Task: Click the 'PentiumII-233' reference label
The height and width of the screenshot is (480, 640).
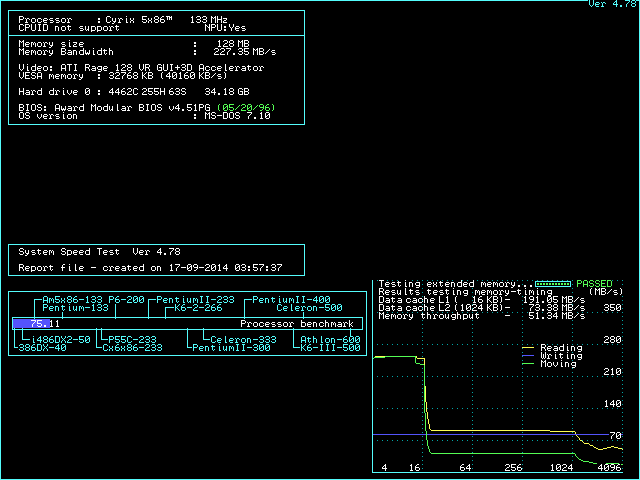Action: [196, 300]
